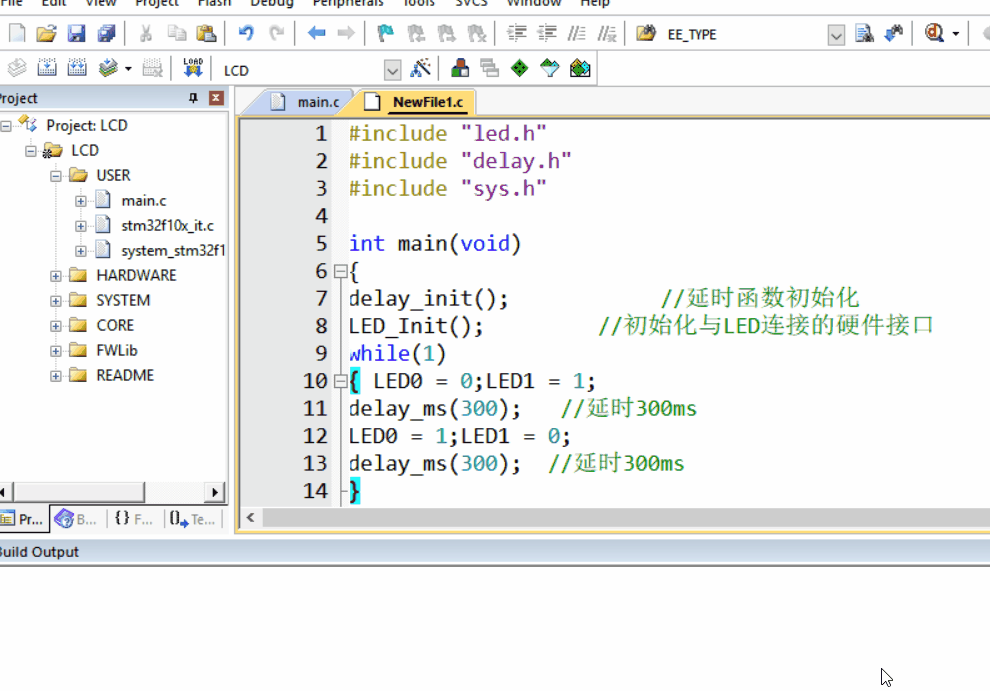Image resolution: width=990 pixels, height=691 pixels.
Task: Select the Books tab at the bottom
Action: 75,518
